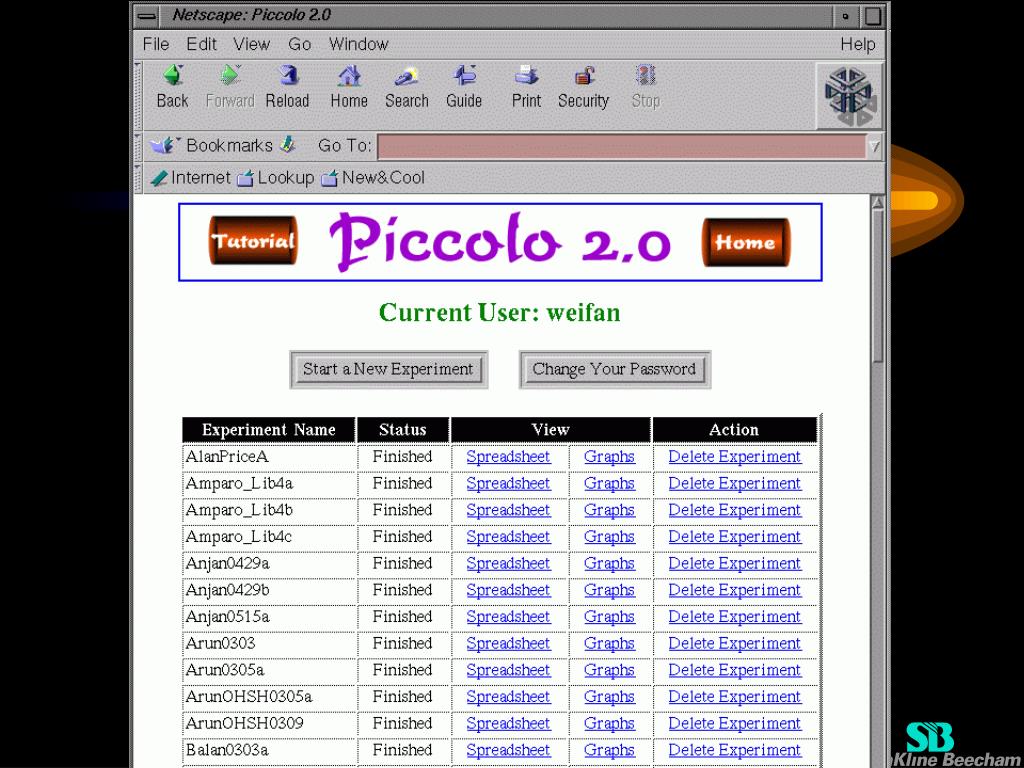Open the Window menu
The height and width of the screenshot is (768, 1024).
tap(359, 44)
